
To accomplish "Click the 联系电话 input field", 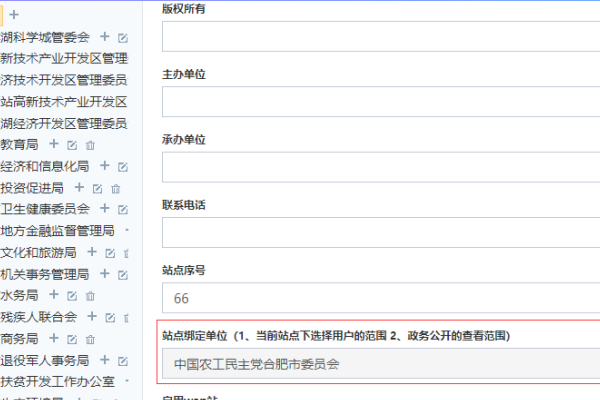I will point(380,232).
